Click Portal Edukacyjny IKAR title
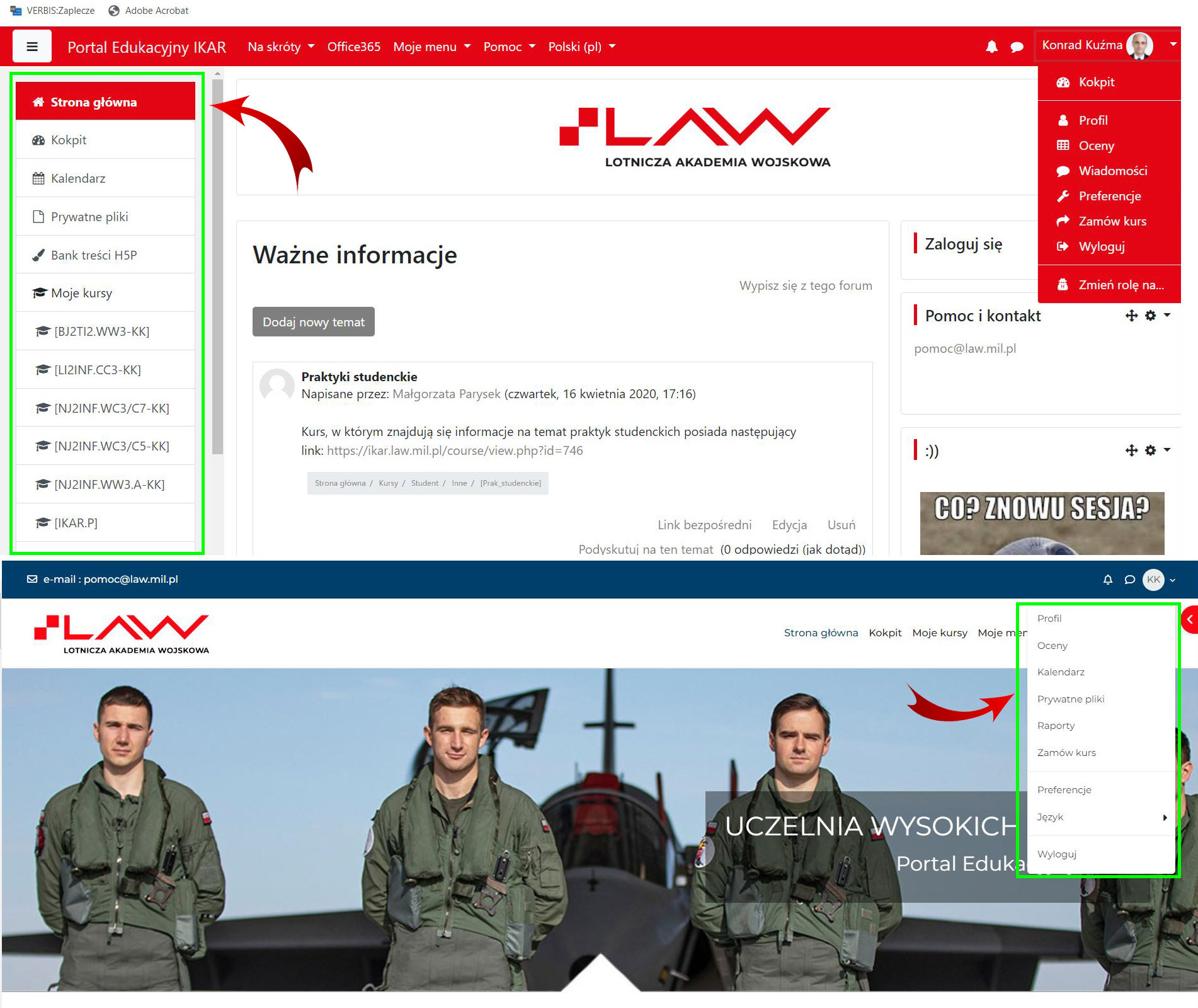 tap(146, 47)
